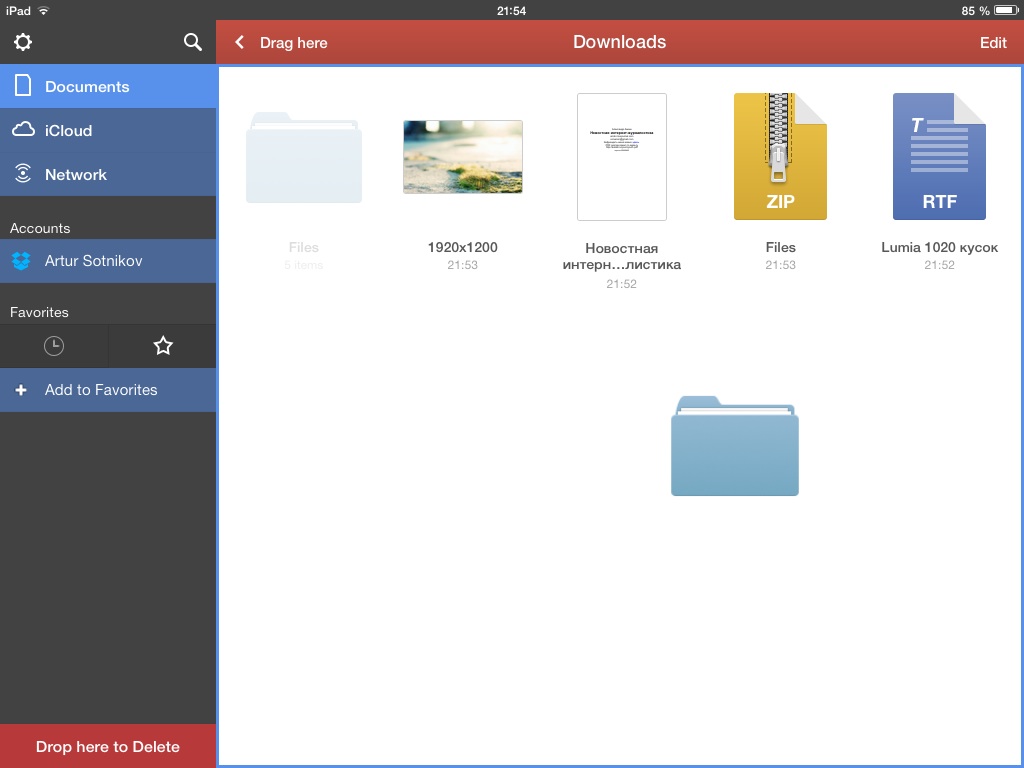Viewport: 1024px width, 768px height.
Task: Open the 1920x1200 image thumbnail
Action: [462, 157]
